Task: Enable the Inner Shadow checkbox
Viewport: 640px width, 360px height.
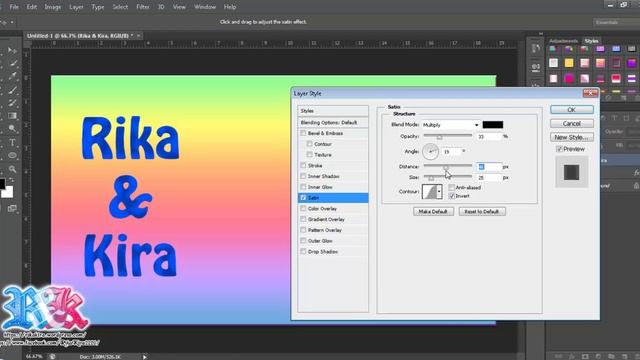Action: pos(303,176)
